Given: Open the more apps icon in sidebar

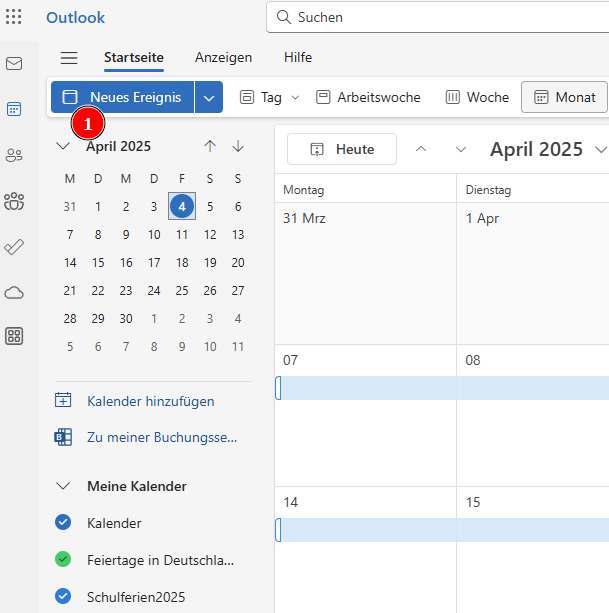Looking at the screenshot, I should [14, 336].
